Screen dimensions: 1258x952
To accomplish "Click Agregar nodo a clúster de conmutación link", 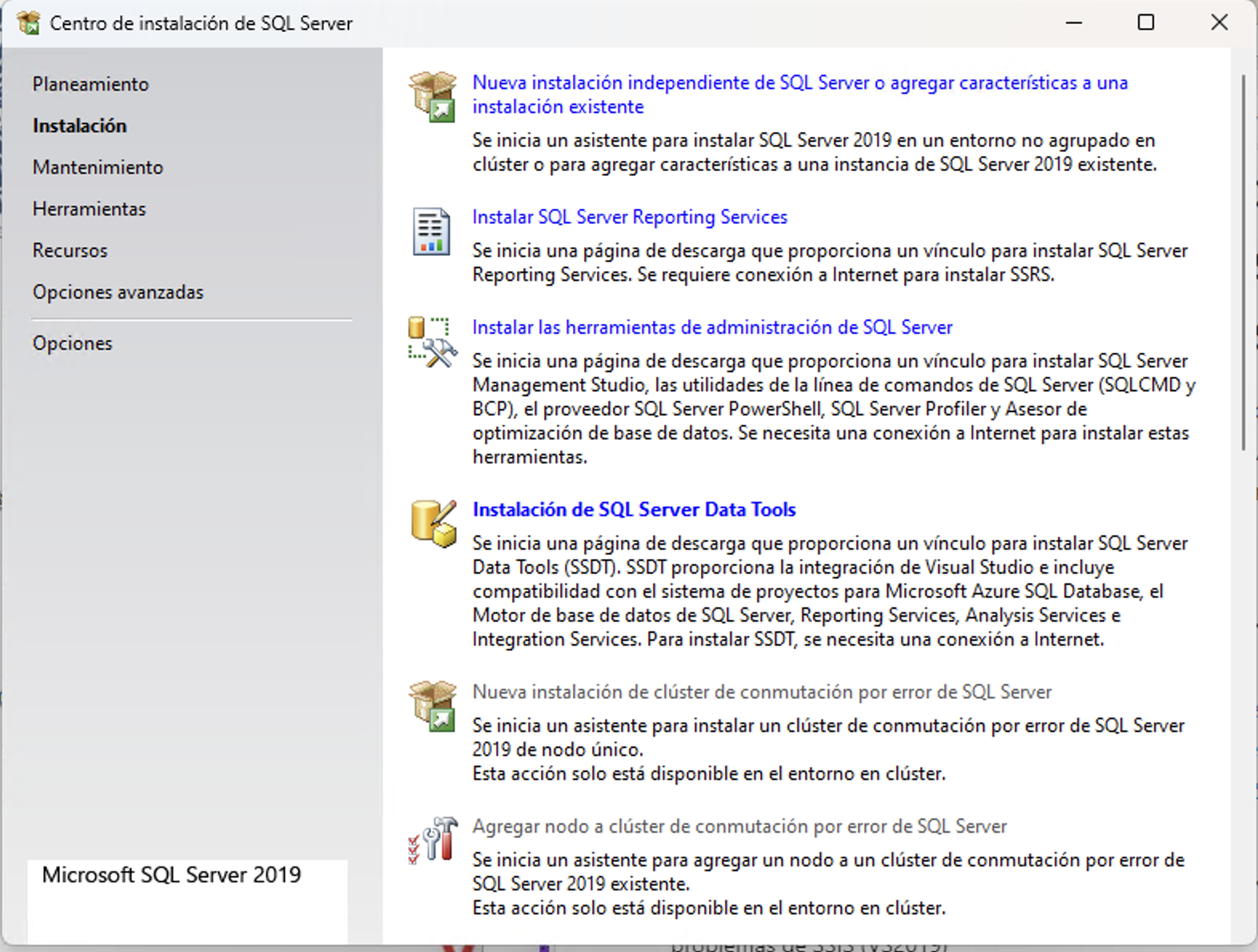I will (x=739, y=826).
